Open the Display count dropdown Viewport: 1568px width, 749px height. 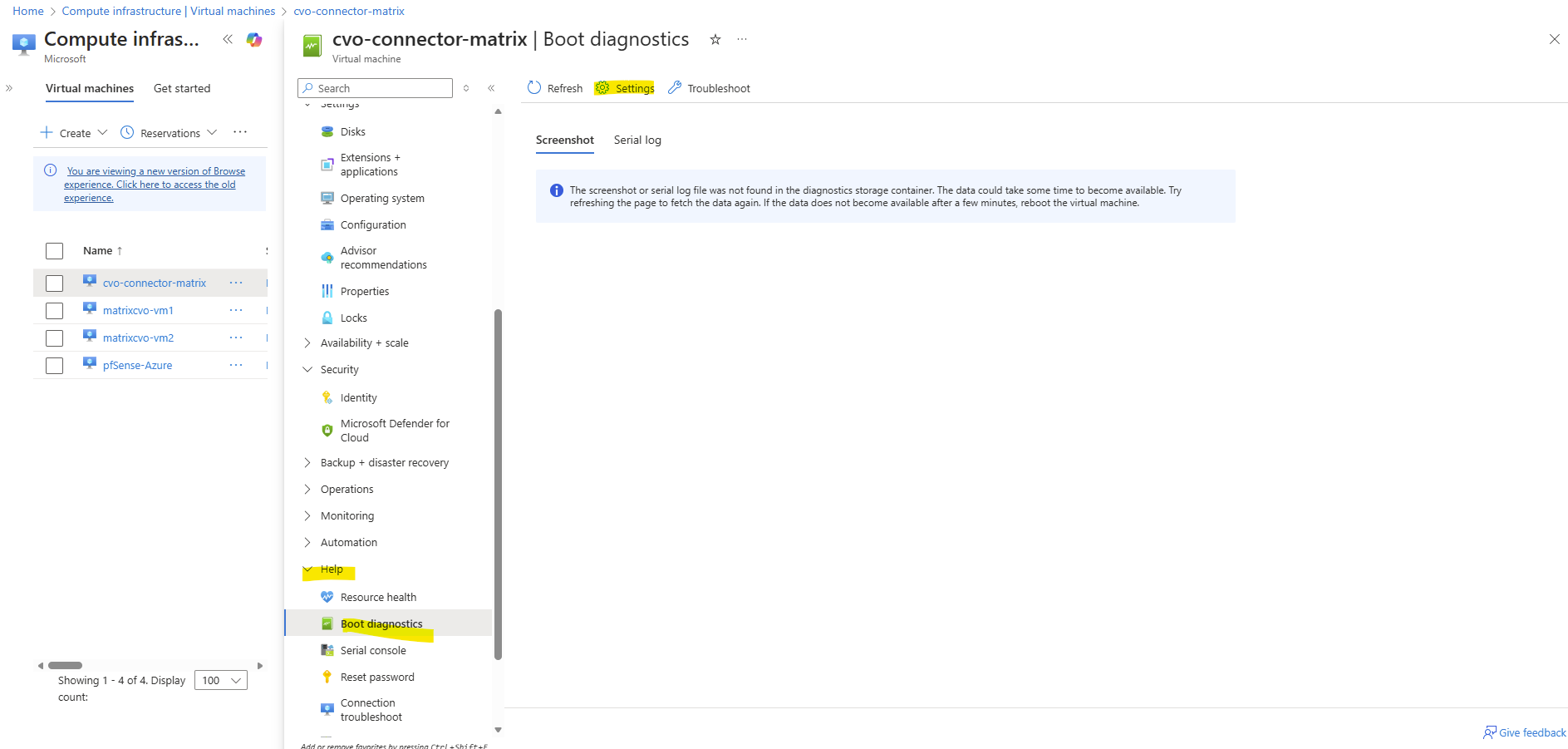pyautogui.click(x=221, y=680)
